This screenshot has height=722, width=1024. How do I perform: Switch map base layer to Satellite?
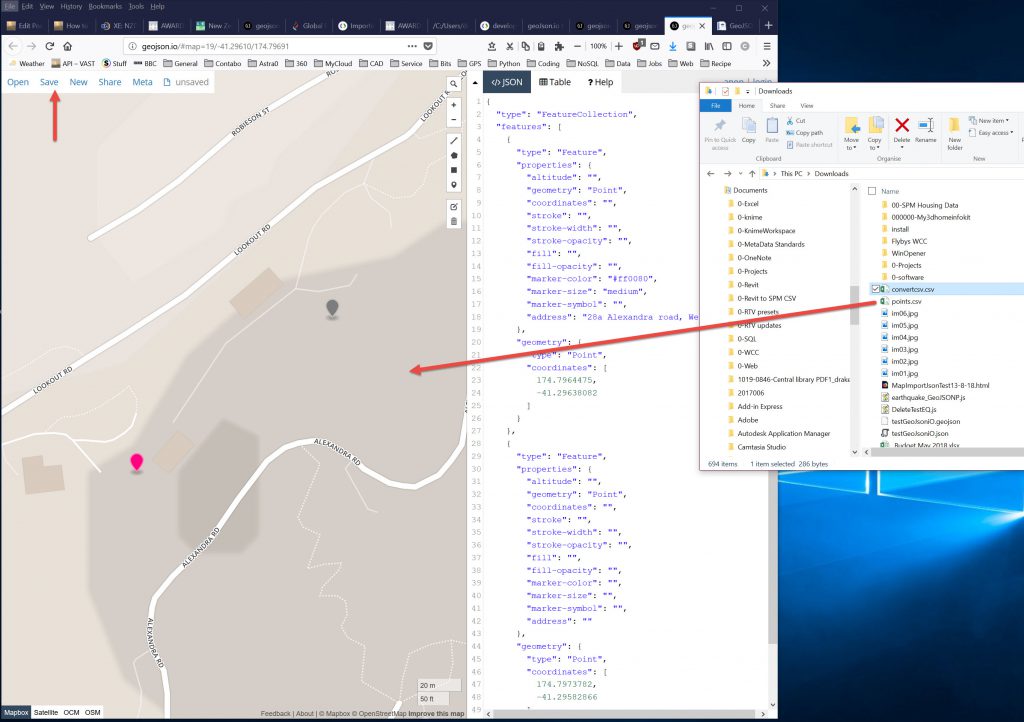(x=46, y=712)
